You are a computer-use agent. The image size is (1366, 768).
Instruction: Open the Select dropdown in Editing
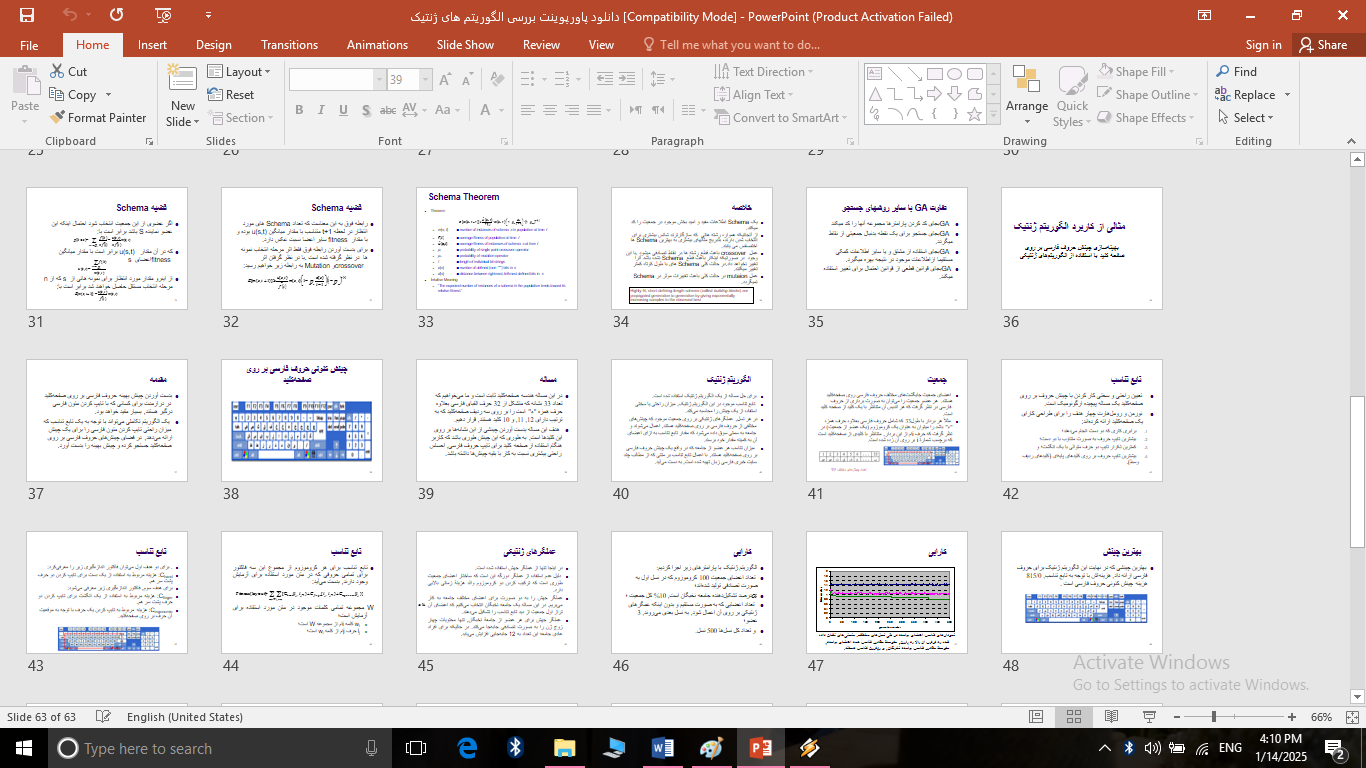point(1253,118)
